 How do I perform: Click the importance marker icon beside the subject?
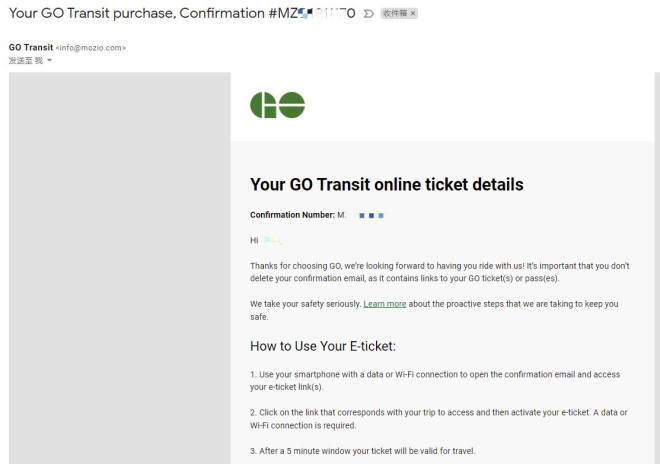click(369, 13)
